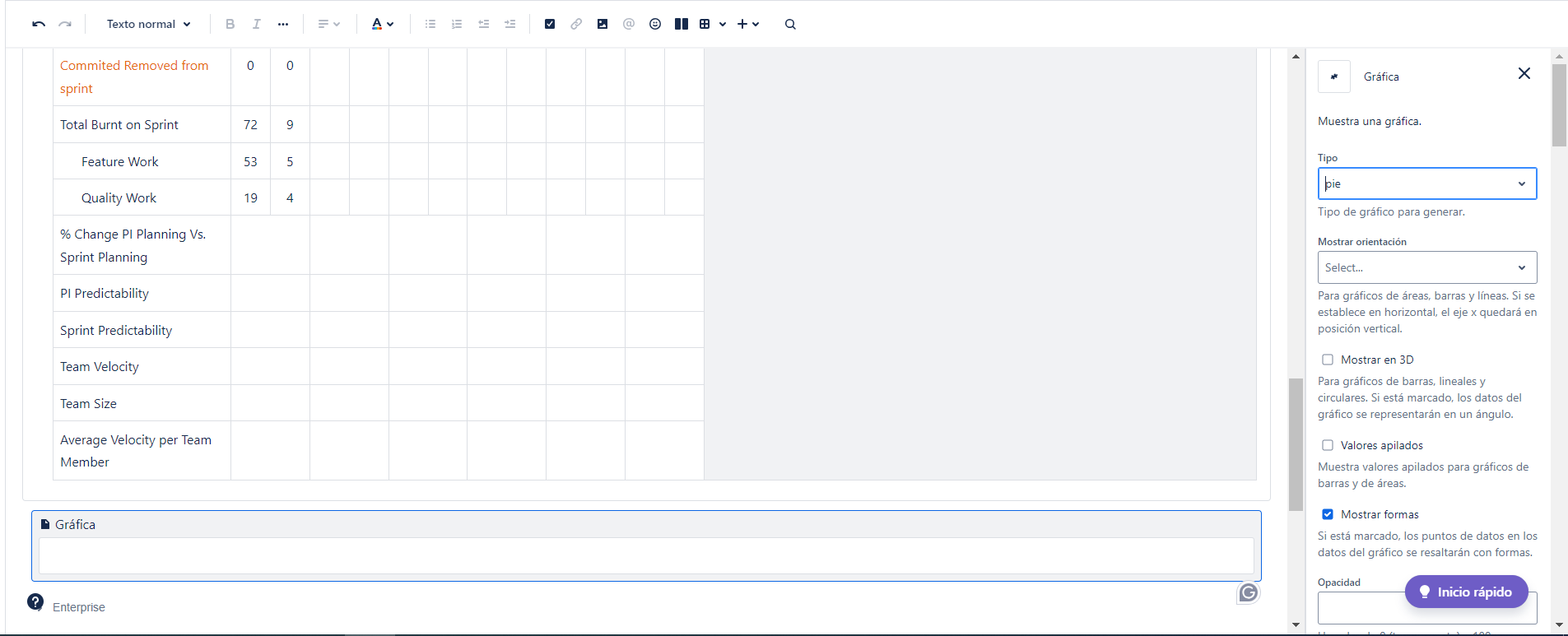Open the Texto normal style dropdown
Viewport: 1568px width, 636px height.
[x=148, y=24]
